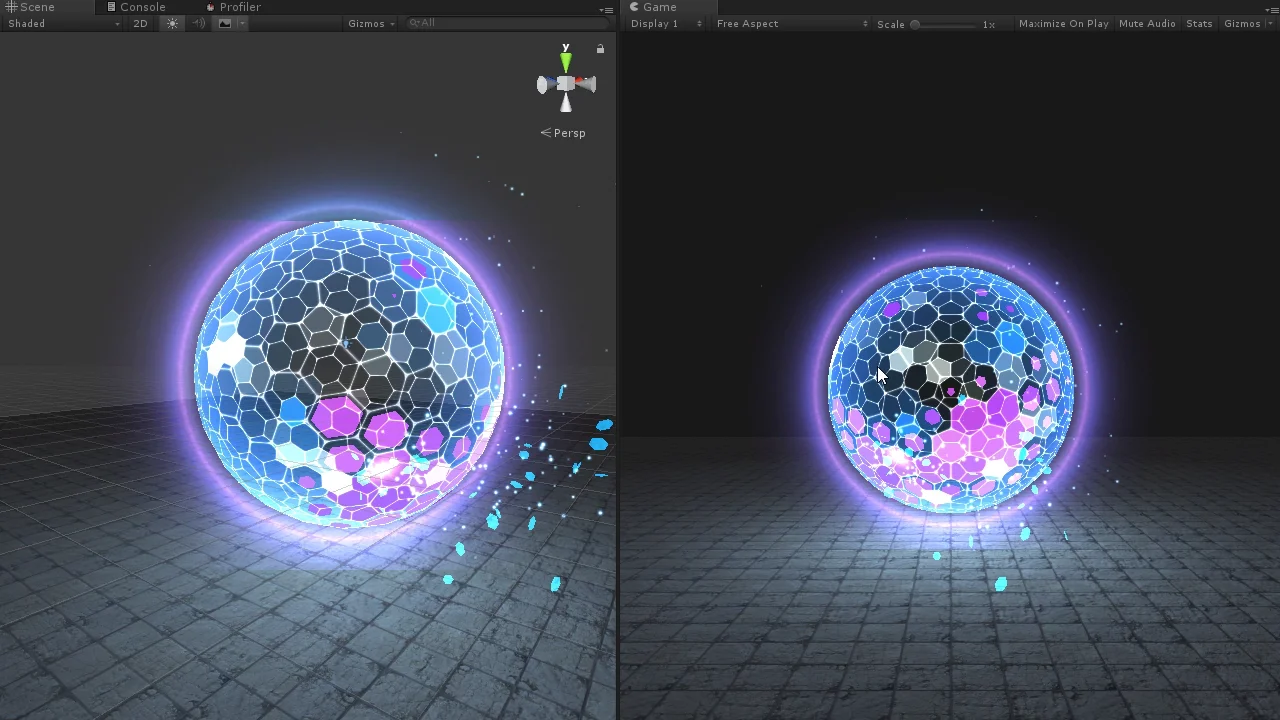Click the Scene search field
The image size is (1280, 720).
click(x=508, y=23)
